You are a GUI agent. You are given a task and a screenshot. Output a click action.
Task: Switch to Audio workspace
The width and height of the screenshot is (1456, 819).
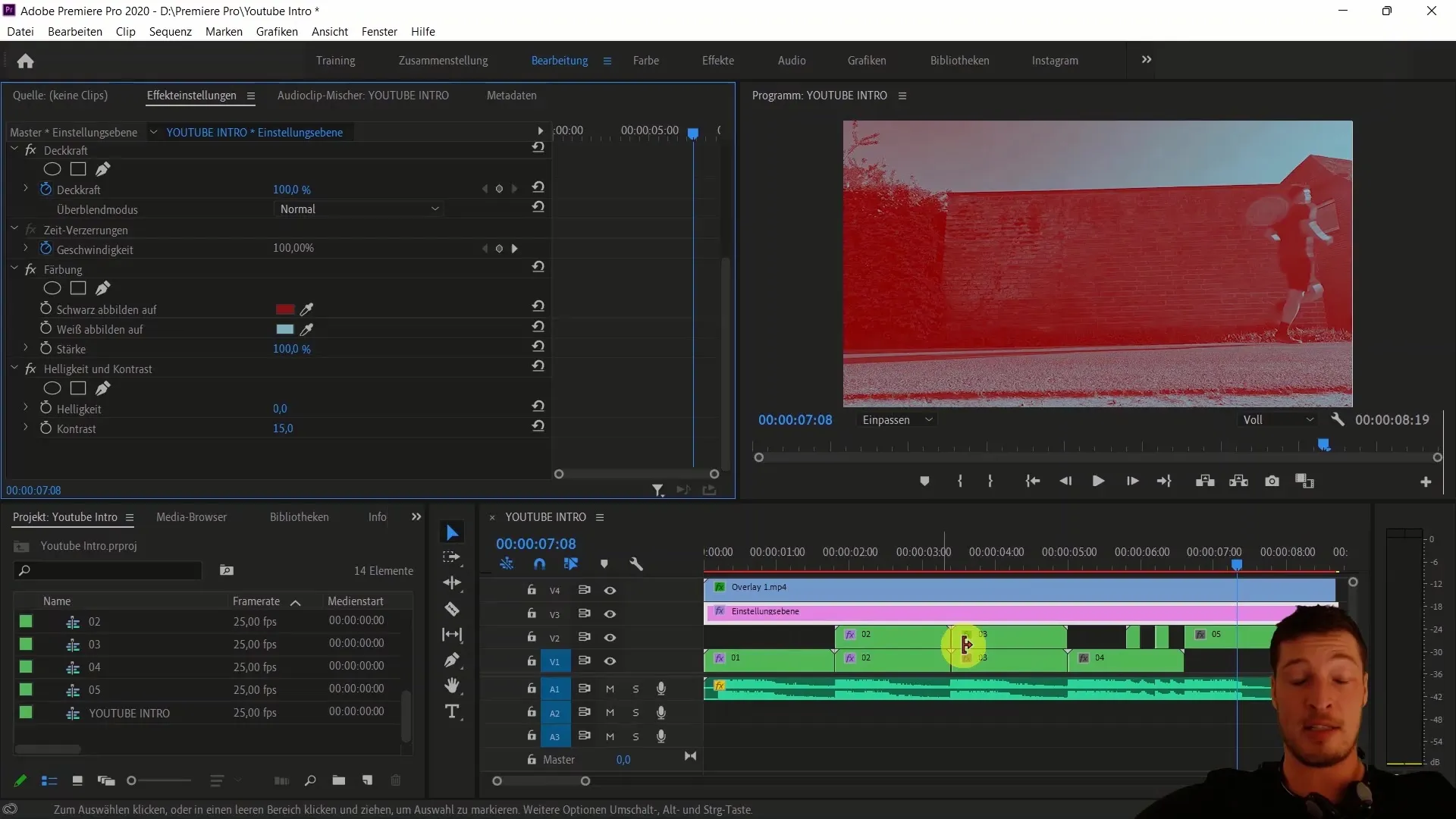792,61
